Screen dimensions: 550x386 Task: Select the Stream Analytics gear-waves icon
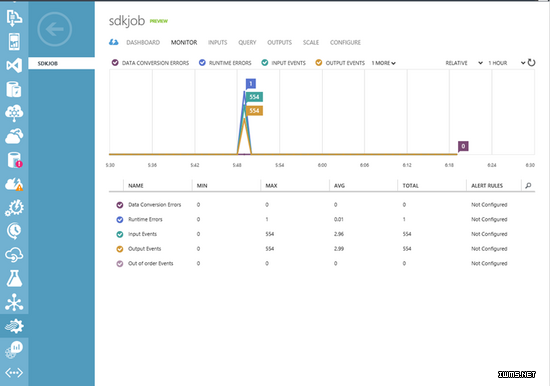coord(14,326)
